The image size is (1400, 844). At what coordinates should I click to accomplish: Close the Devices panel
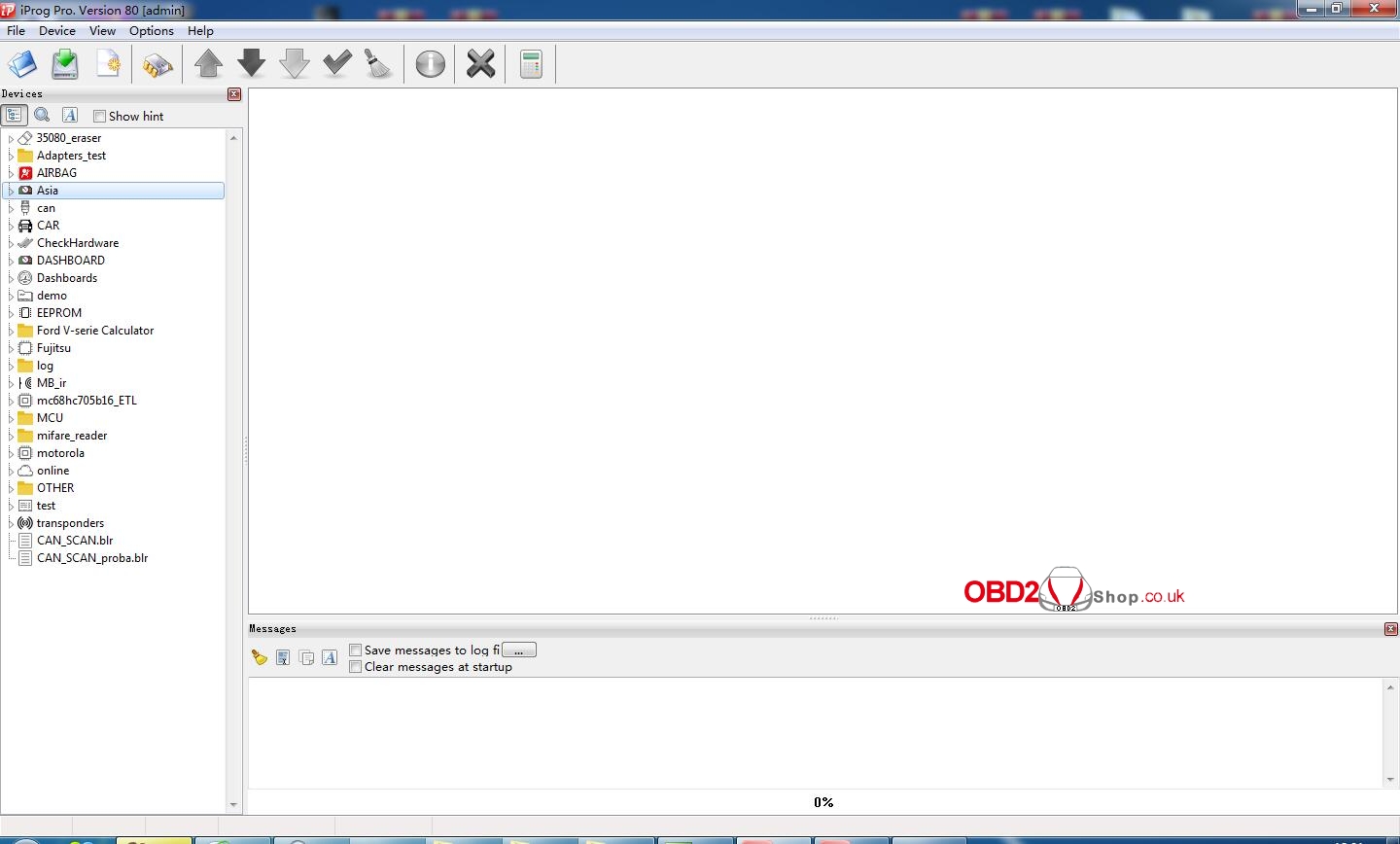234,94
